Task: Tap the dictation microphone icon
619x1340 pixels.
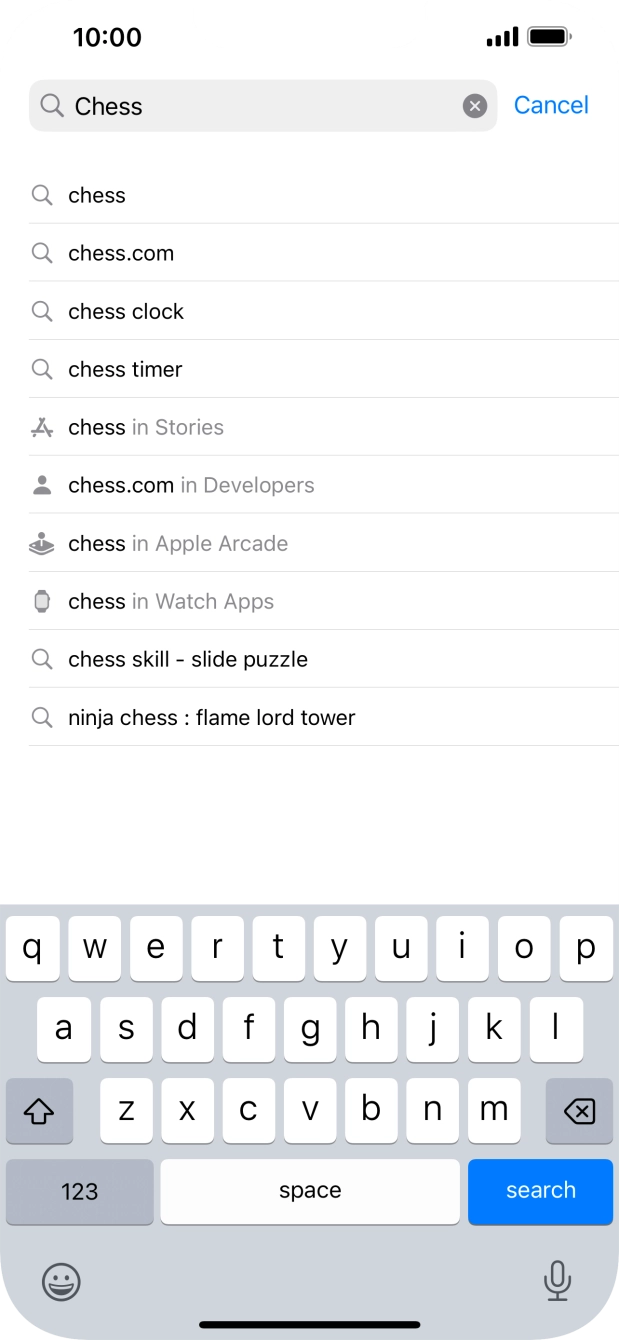Action: coord(557,1281)
